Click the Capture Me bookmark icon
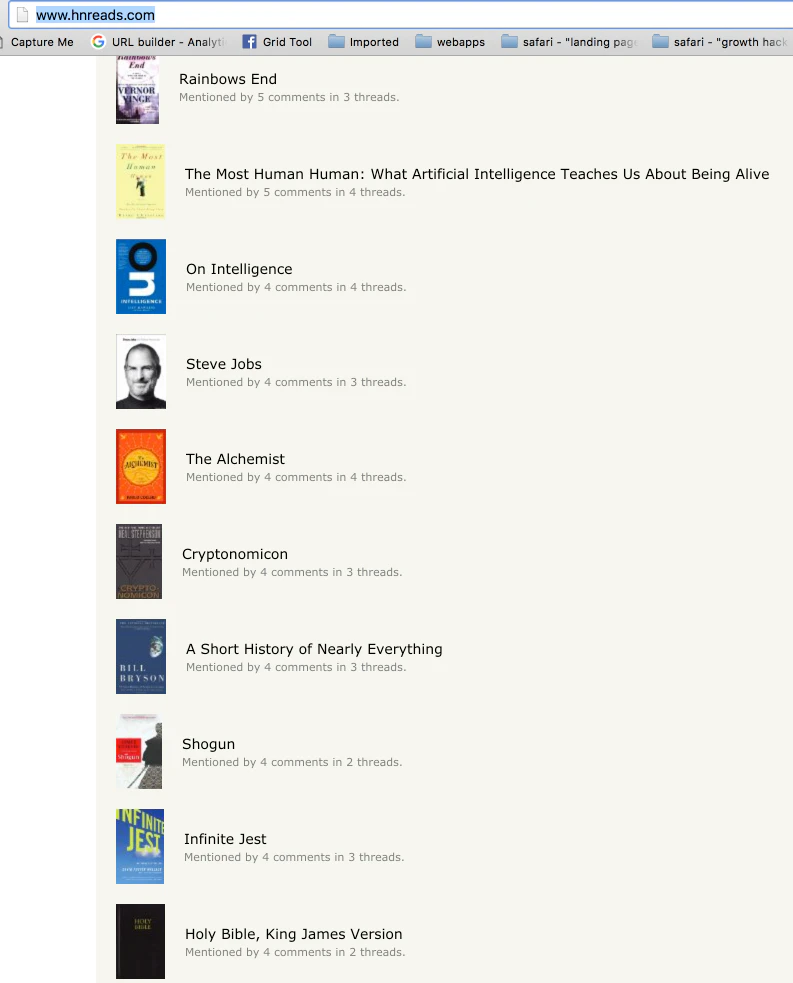 7,42
